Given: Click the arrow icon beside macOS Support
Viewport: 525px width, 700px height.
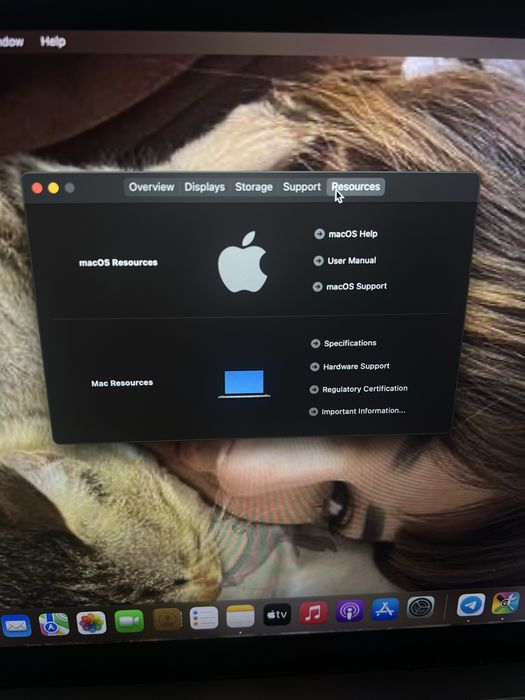Looking at the screenshot, I should (x=317, y=287).
